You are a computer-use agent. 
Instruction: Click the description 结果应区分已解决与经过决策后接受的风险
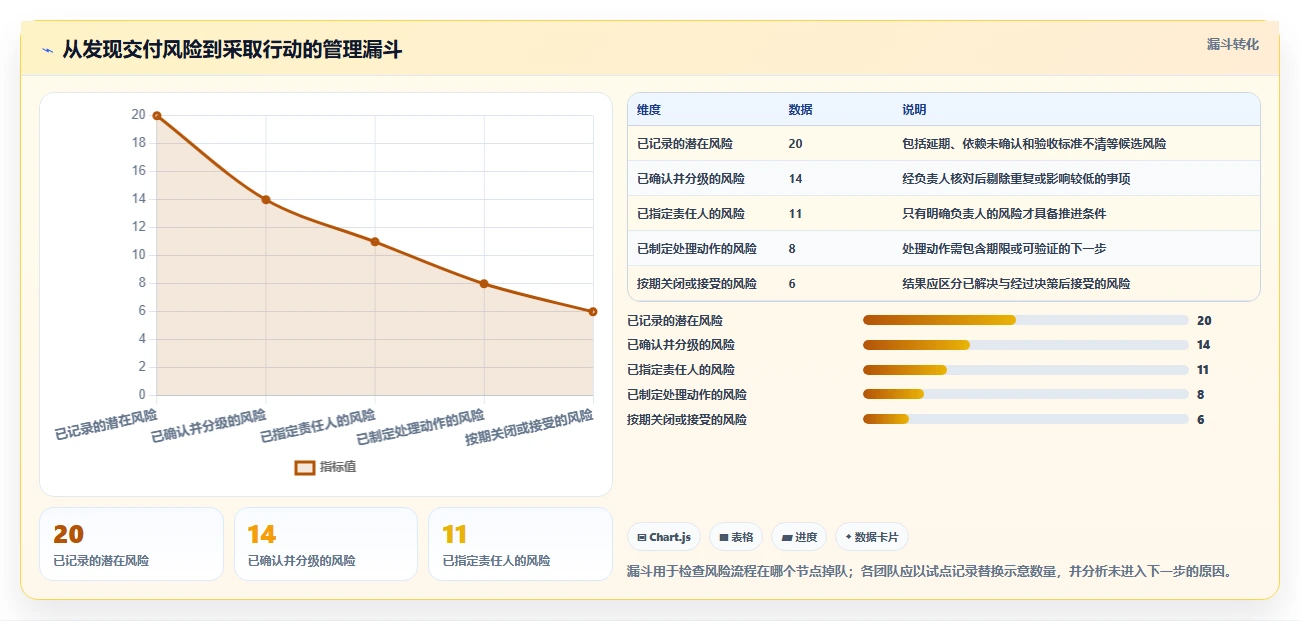1016,284
